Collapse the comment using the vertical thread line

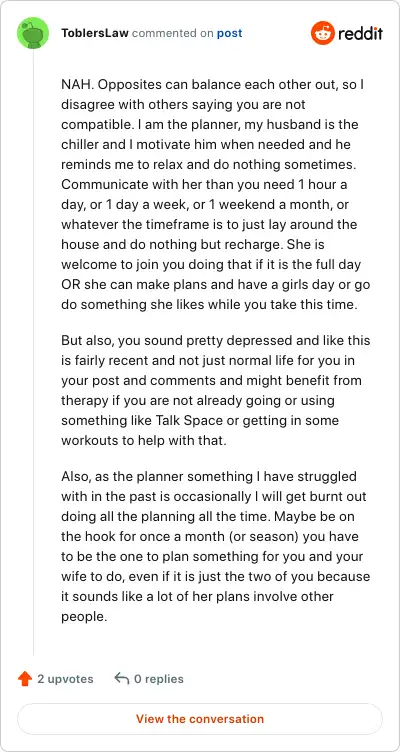[33, 352]
